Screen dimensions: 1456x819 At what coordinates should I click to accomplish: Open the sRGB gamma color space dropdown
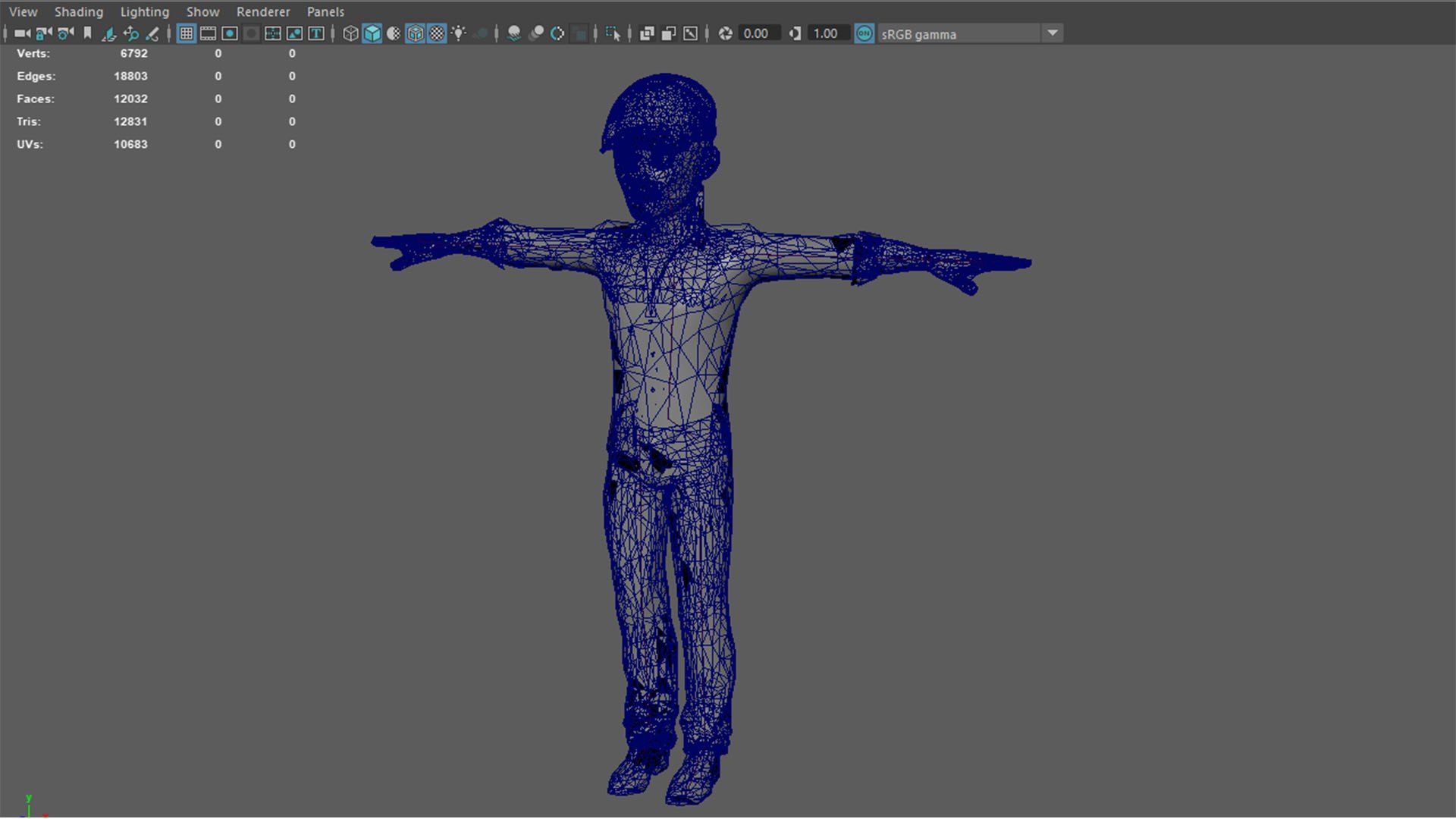coord(971,33)
